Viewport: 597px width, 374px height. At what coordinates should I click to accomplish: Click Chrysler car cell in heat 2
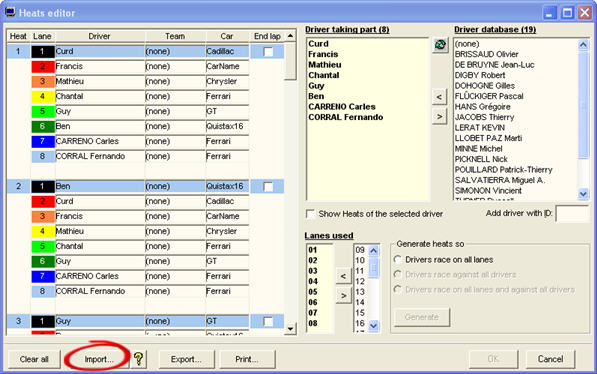[x=227, y=231]
